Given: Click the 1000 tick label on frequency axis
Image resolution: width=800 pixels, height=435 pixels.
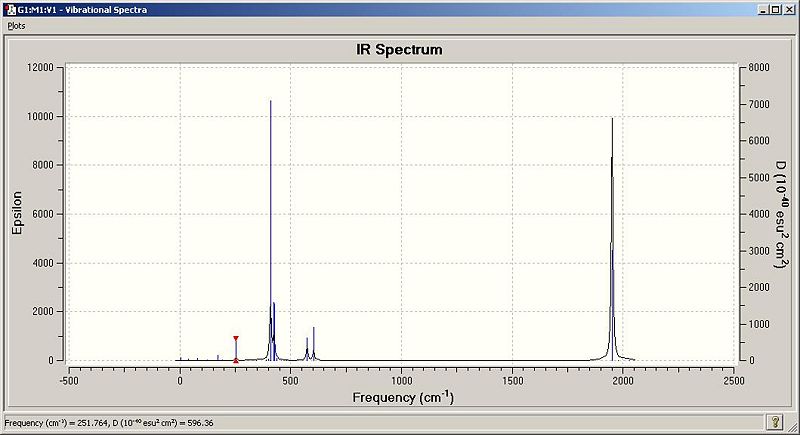Looking at the screenshot, I should click(x=402, y=381).
